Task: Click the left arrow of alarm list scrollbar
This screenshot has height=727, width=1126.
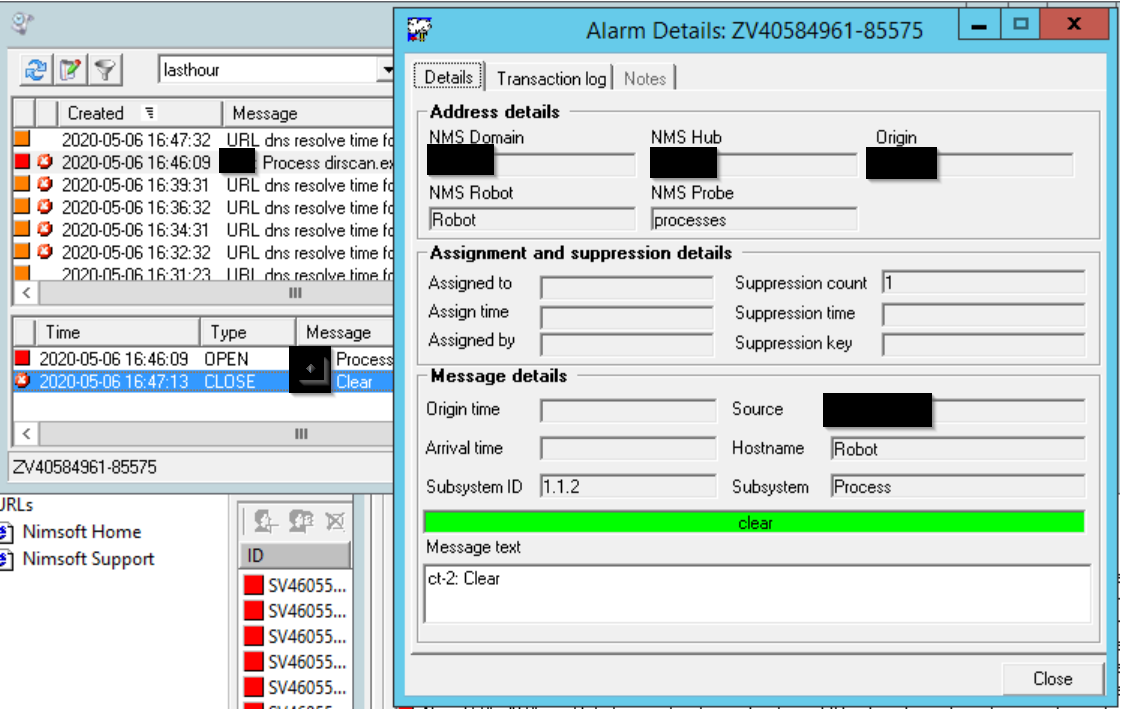Action: click(x=25, y=293)
